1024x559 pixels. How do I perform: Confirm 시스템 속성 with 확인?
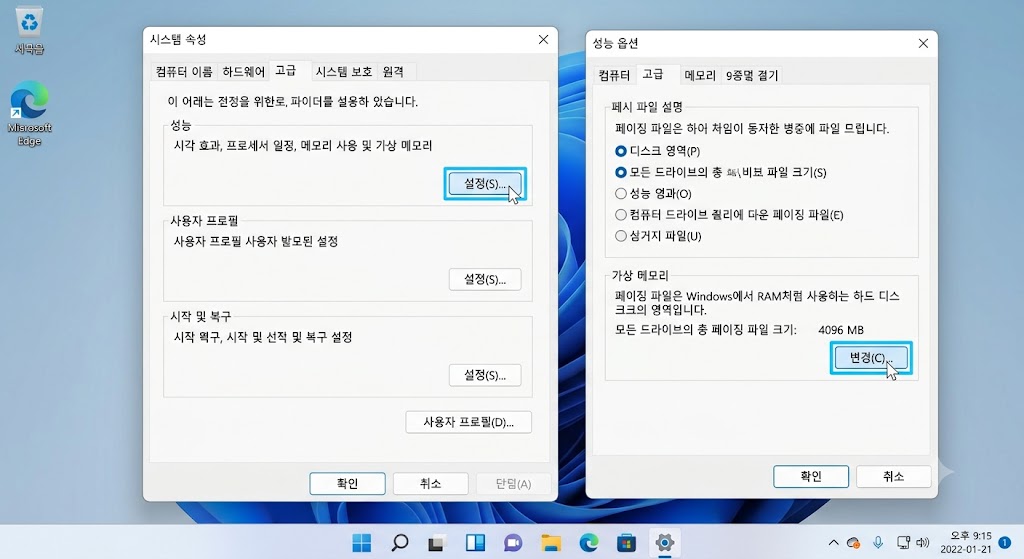point(347,483)
